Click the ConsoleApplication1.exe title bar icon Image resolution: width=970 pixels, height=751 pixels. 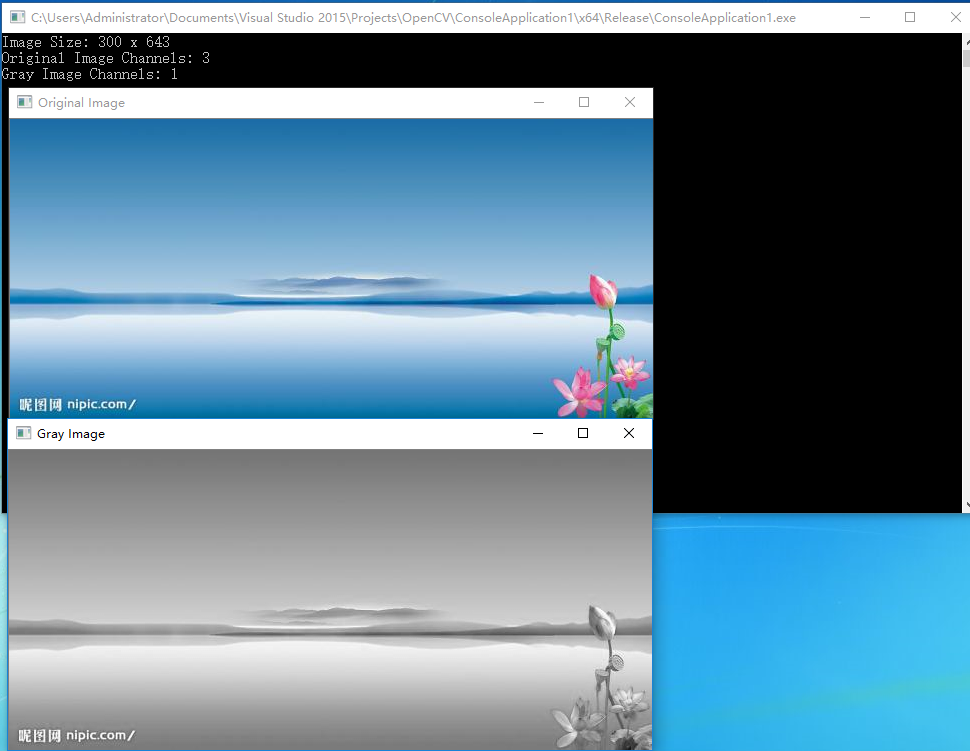[x=16, y=17]
